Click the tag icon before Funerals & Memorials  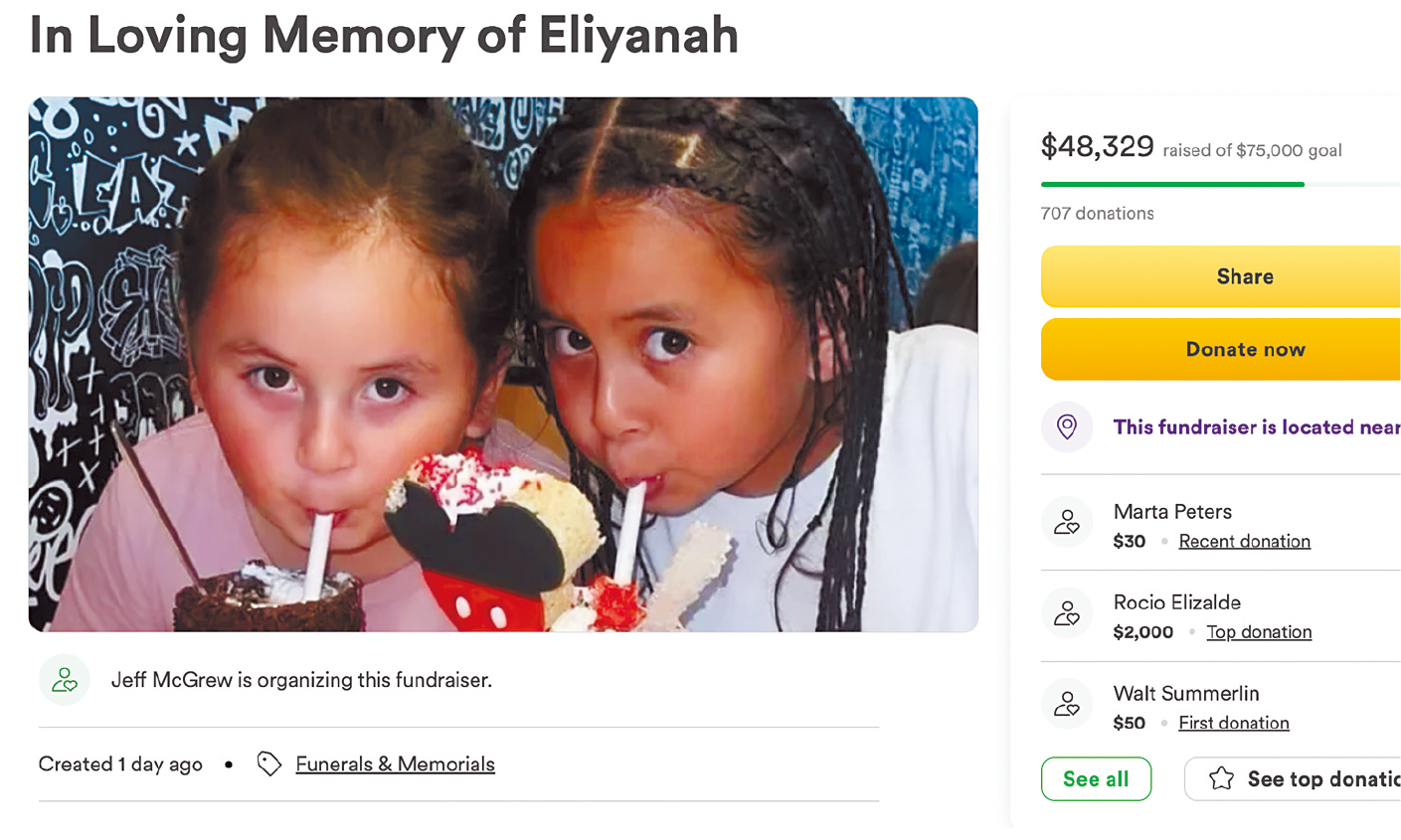(268, 763)
